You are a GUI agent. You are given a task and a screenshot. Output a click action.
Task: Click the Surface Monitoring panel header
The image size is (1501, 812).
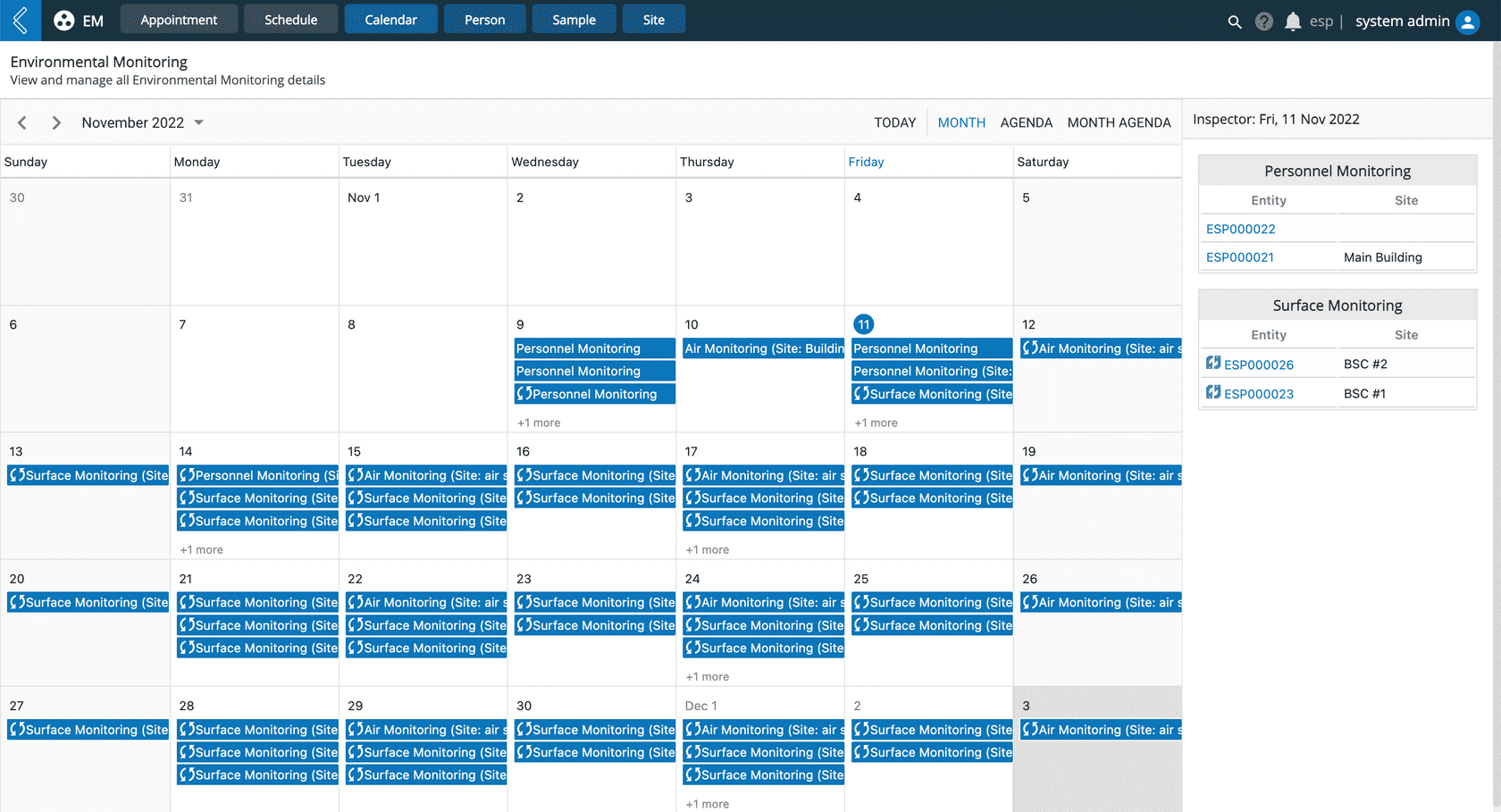(1337, 306)
